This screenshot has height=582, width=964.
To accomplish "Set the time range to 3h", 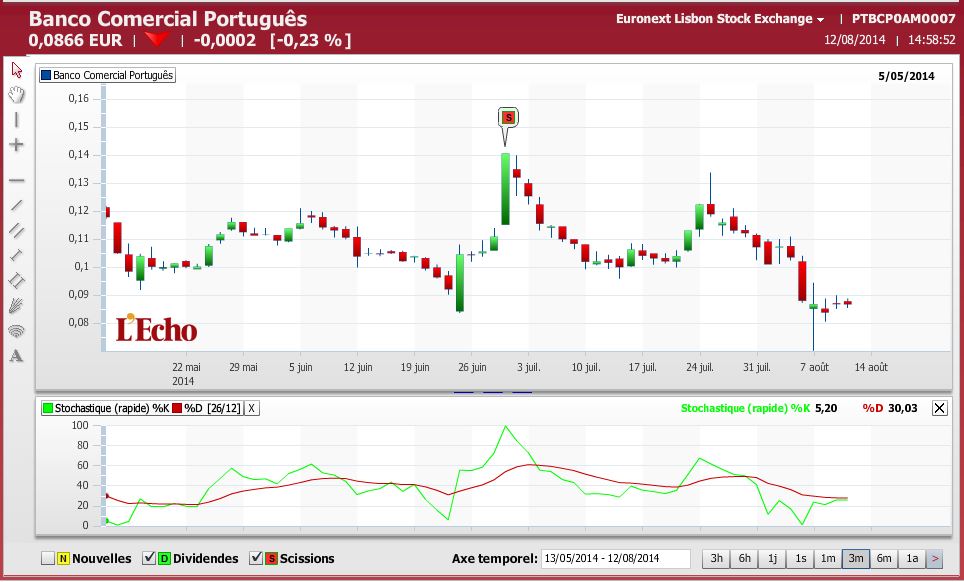I will (716, 559).
